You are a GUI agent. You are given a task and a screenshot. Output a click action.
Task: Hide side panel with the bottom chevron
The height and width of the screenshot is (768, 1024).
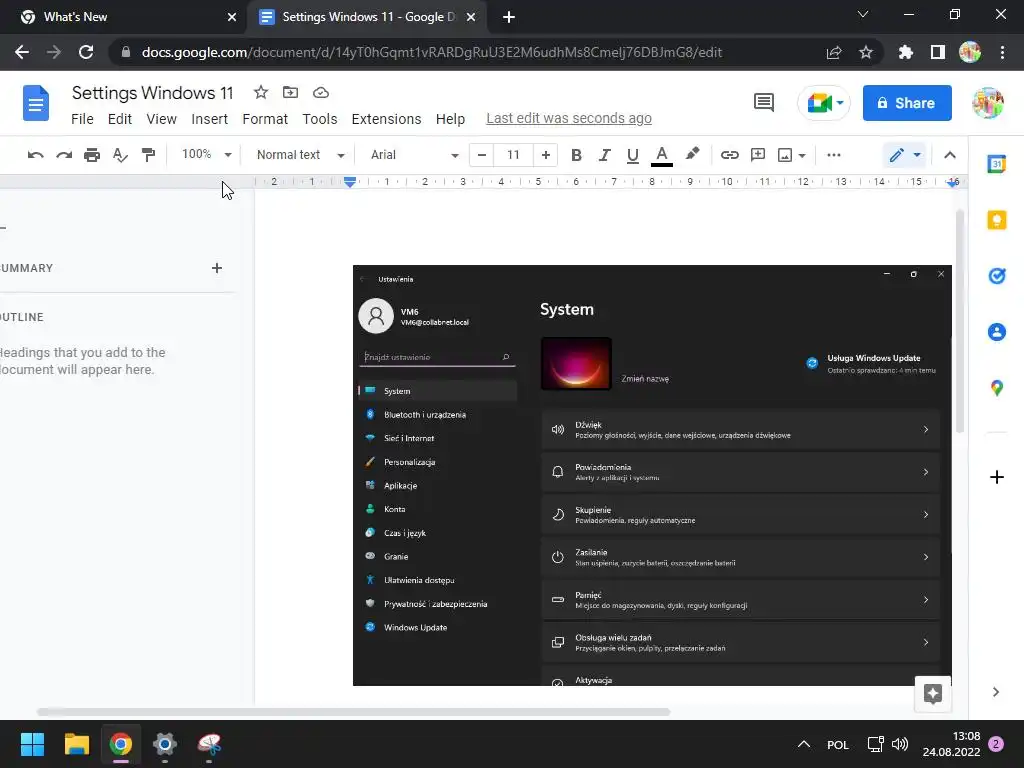(995, 692)
